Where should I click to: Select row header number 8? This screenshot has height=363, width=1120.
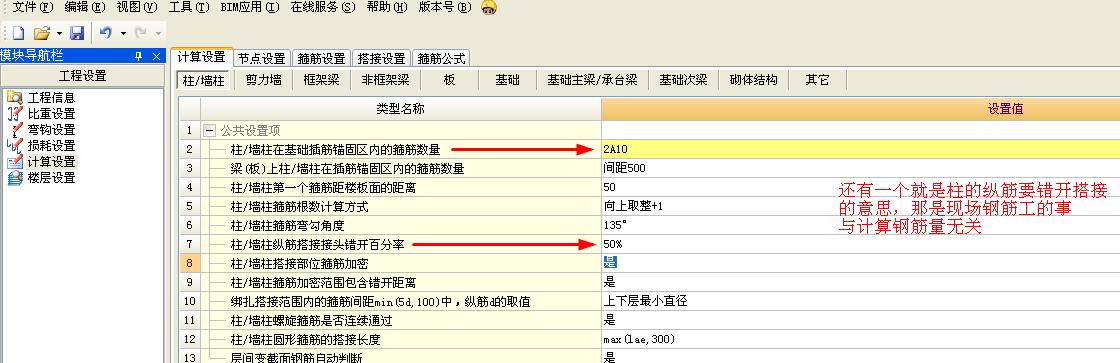pyautogui.click(x=189, y=263)
